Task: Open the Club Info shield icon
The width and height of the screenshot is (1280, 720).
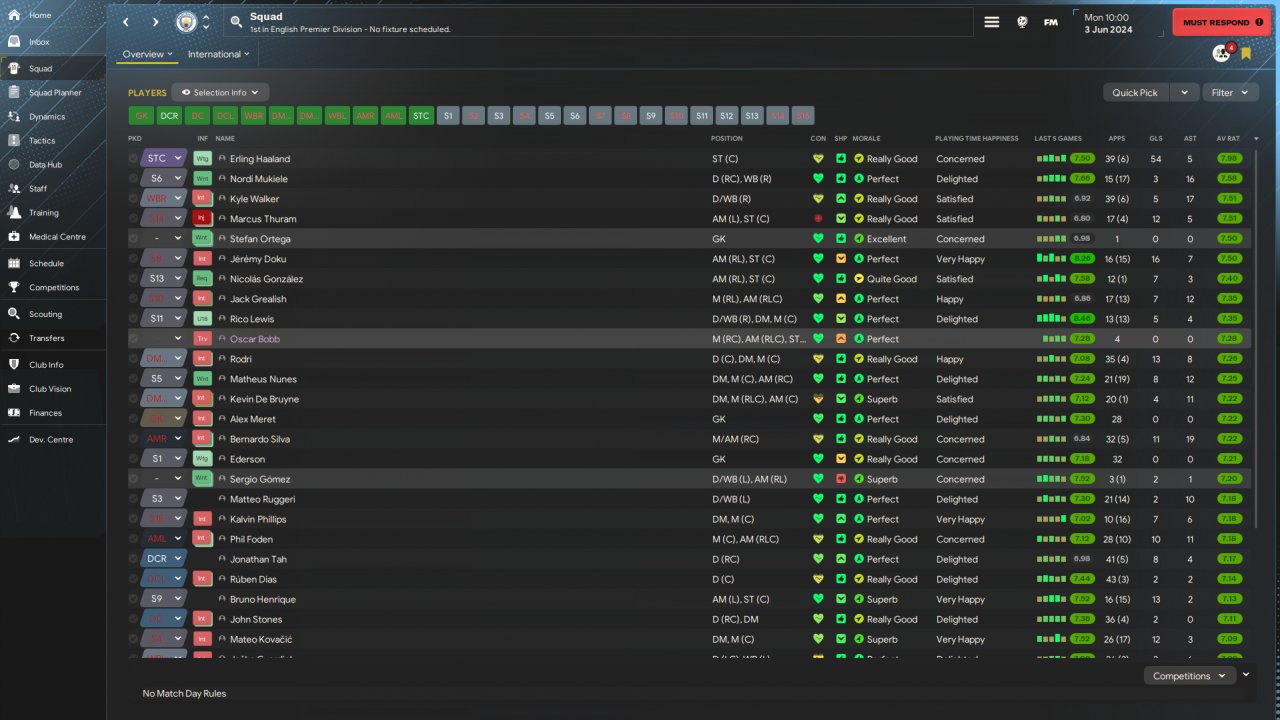Action: [14, 365]
